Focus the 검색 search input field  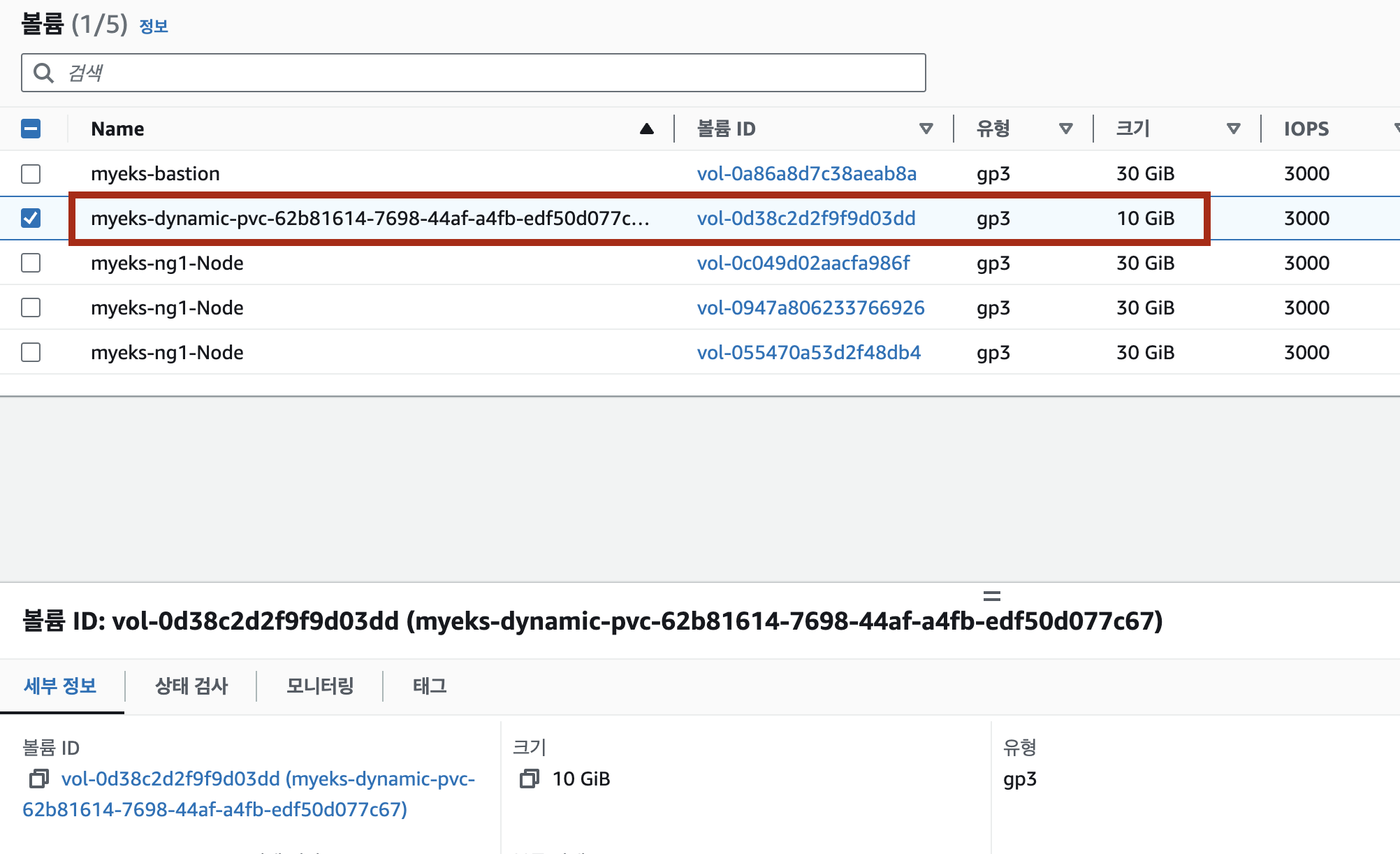click(489, 73)
